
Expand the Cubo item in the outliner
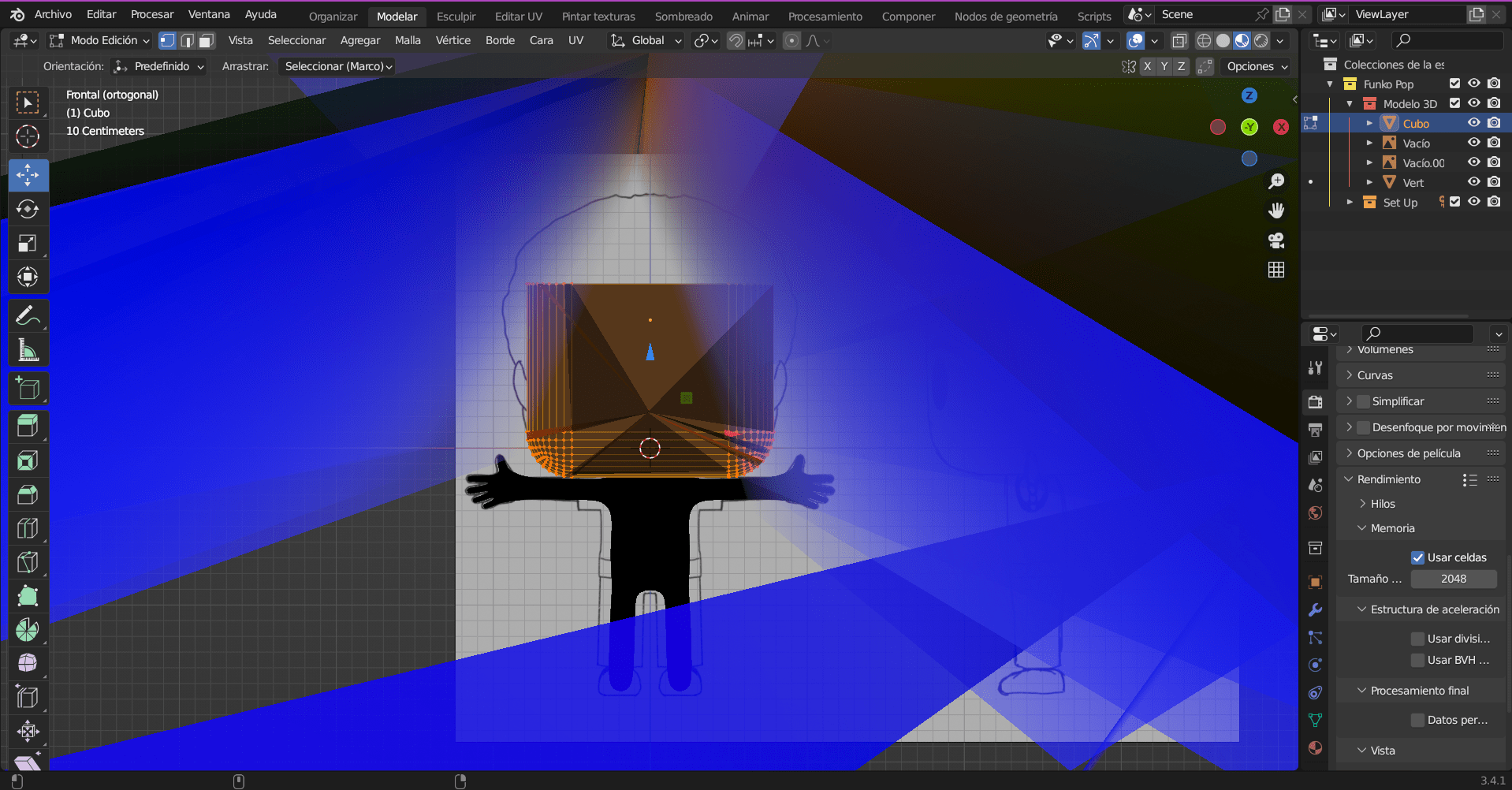click(x=1369, y=123)
